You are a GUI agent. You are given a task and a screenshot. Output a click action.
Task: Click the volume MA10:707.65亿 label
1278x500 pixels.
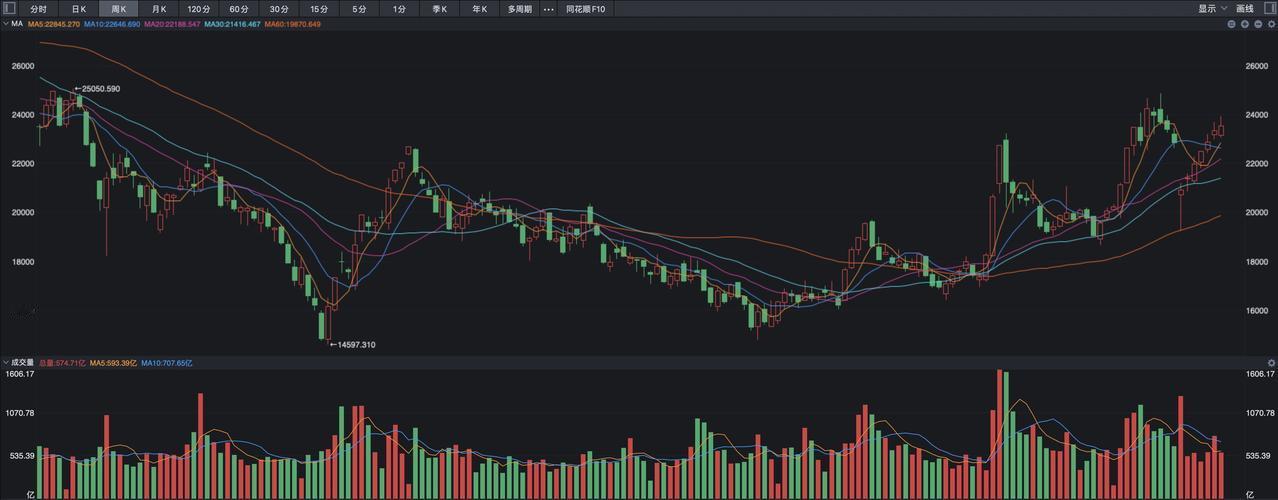point(167,363)
